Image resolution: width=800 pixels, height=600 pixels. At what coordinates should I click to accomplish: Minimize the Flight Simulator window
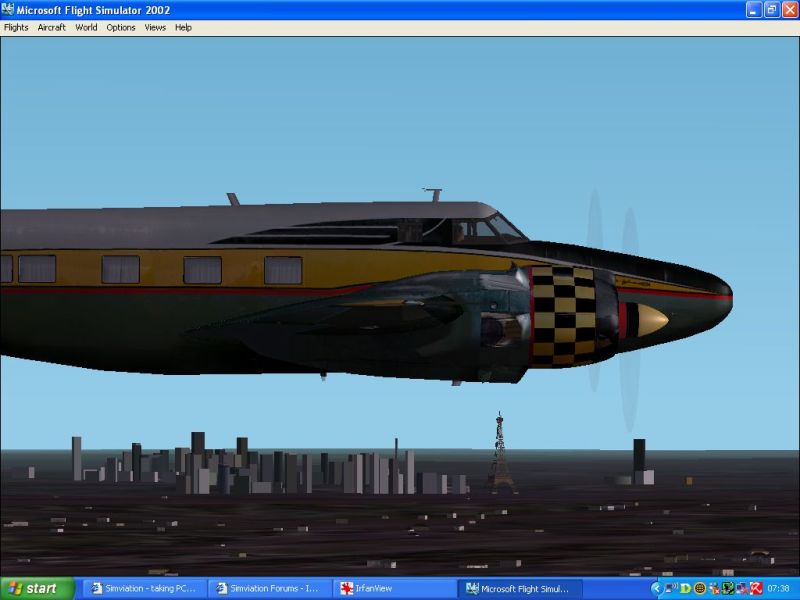pos(754,10)
